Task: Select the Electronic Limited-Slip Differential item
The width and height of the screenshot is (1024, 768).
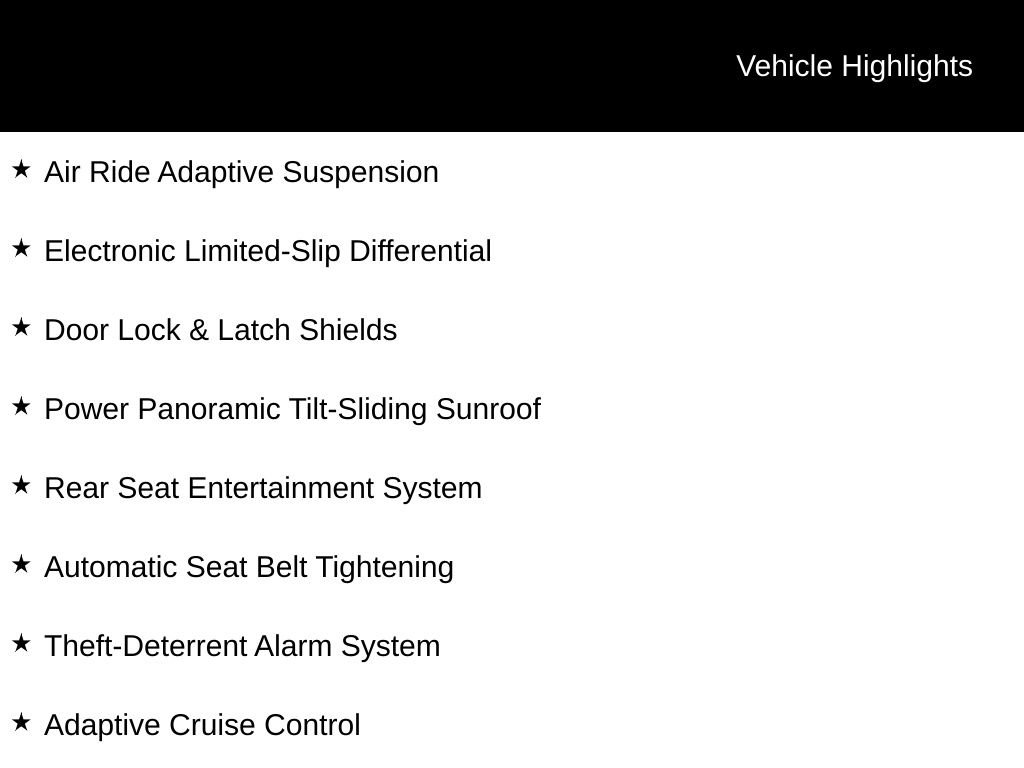Action: click(x=268, y=252)
